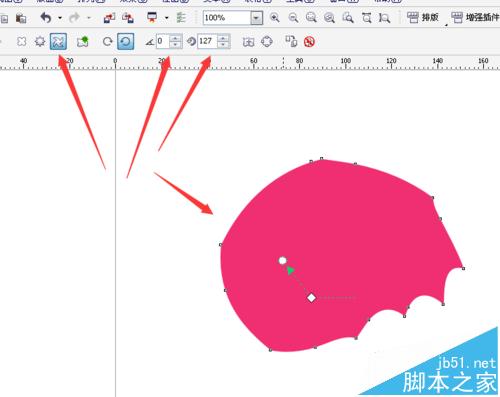Toggle the counterclockwise rotation button
Image resolution: width=500 pixels, height=397 pixels.
(126, 42)
